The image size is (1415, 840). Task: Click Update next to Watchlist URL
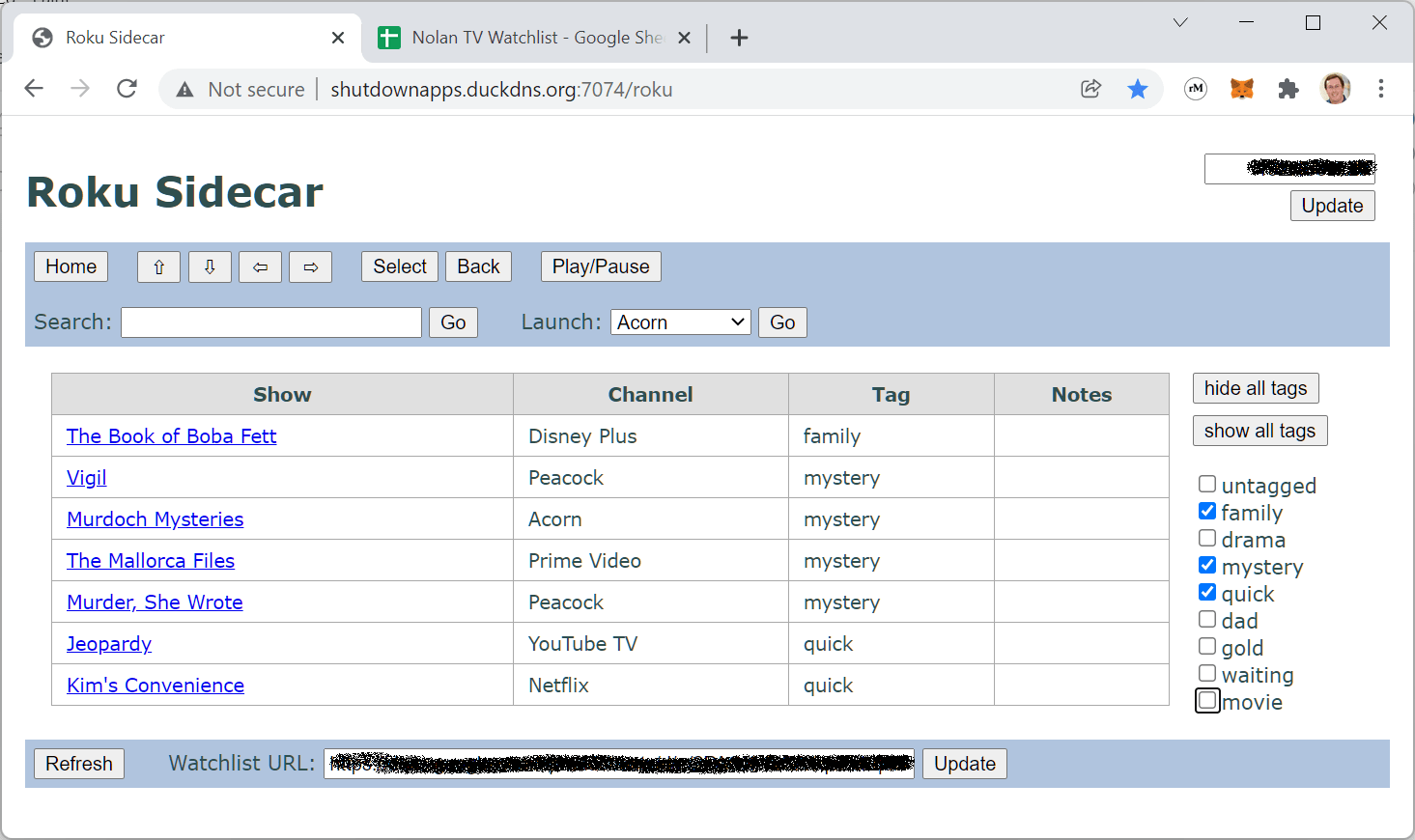coord(965,764)
